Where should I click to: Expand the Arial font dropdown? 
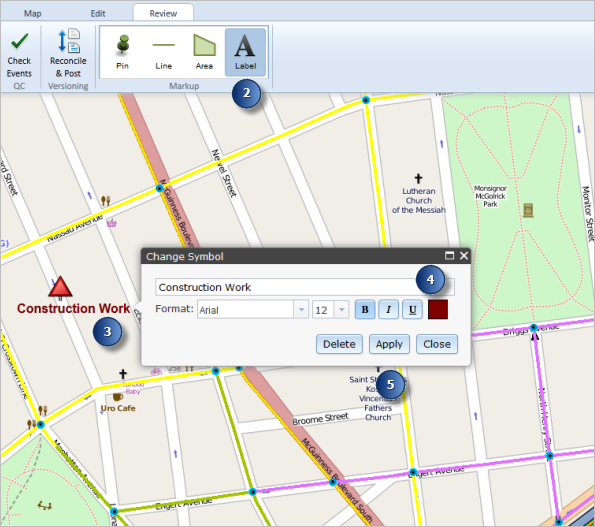click(x=301, y=310)
